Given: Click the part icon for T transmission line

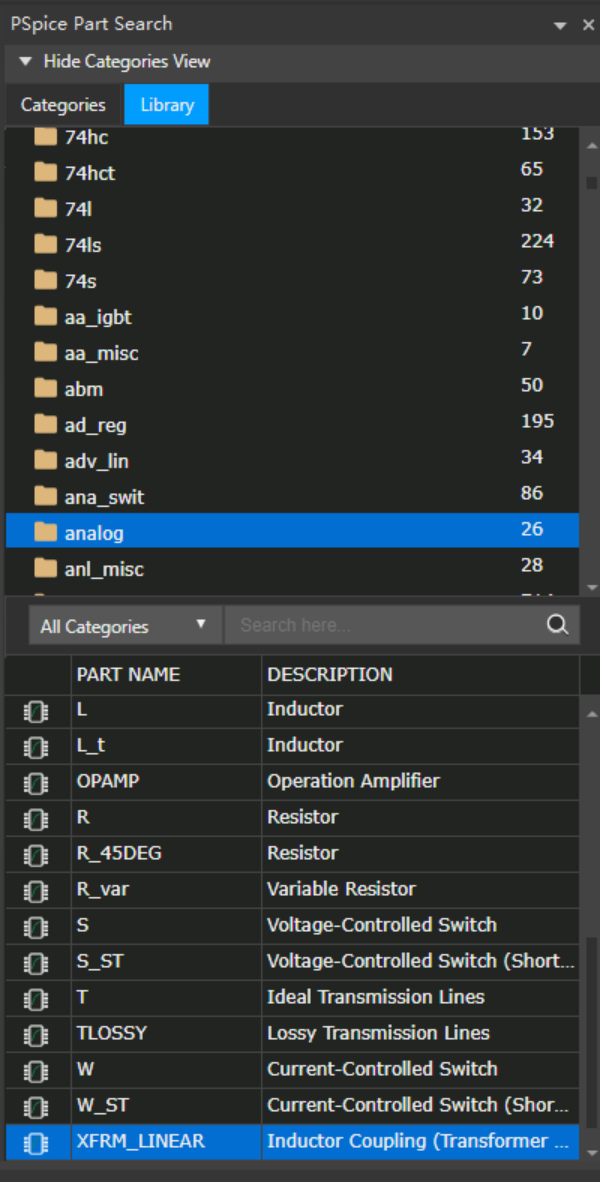Looking at the screenshot, I should [36, 1000].
